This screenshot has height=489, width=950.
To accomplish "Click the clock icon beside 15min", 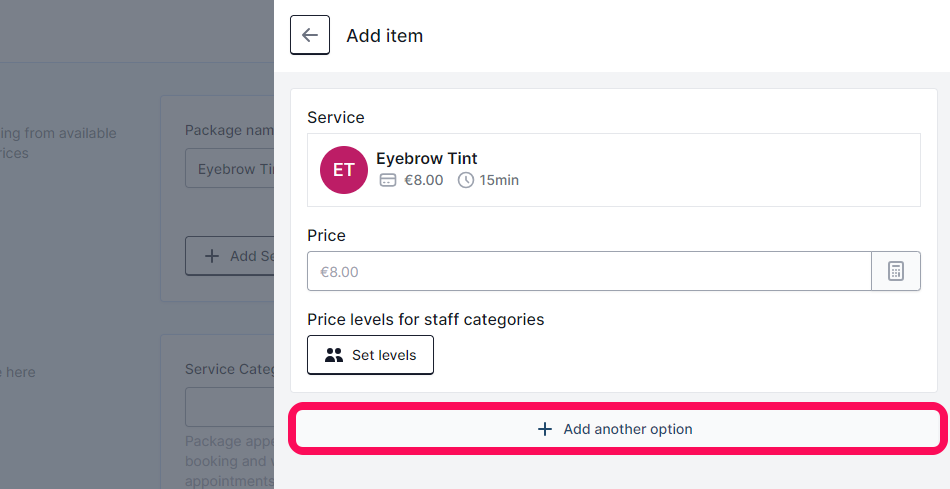I will 465,180.
